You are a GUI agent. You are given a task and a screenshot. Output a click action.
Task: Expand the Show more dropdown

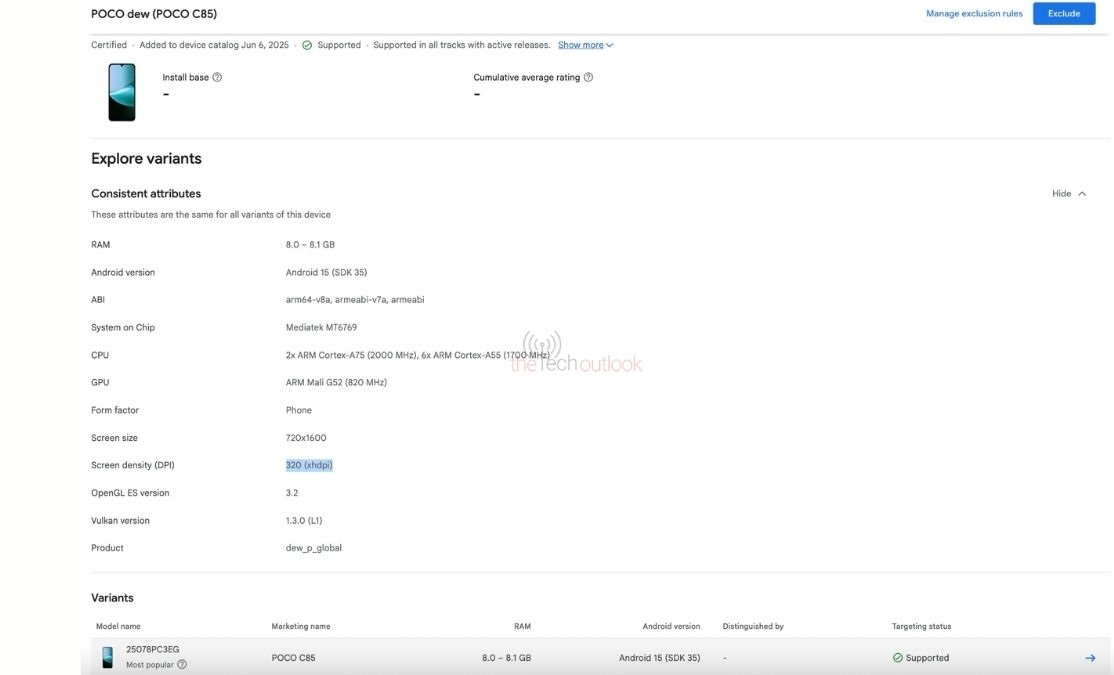pos(585,45)
